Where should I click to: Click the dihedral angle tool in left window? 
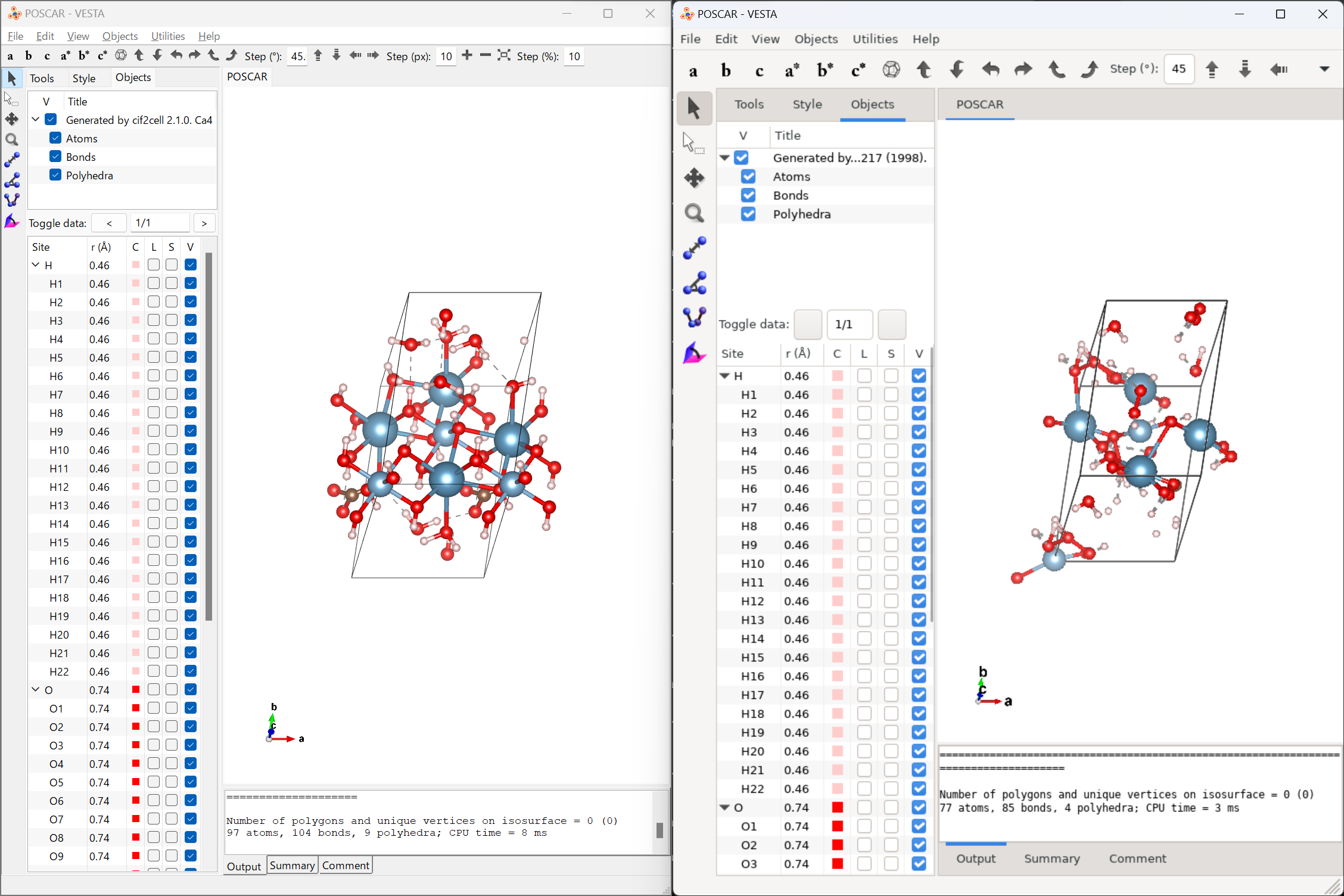coord(11,200)
